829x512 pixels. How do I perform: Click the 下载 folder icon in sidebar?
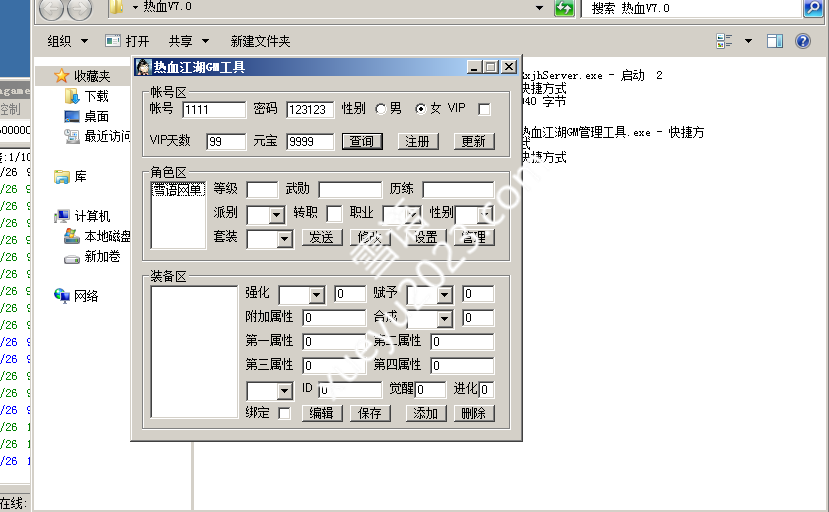(72, 96)
